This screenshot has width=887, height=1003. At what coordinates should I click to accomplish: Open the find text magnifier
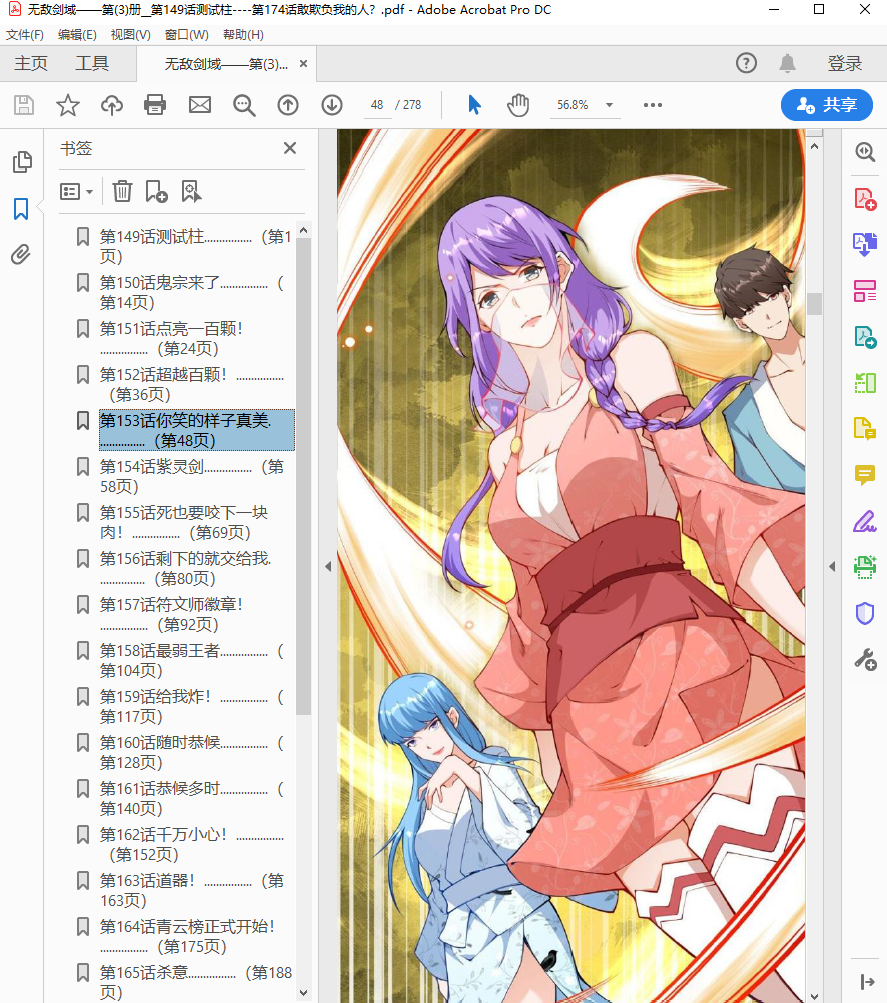[x=244, y=105]
